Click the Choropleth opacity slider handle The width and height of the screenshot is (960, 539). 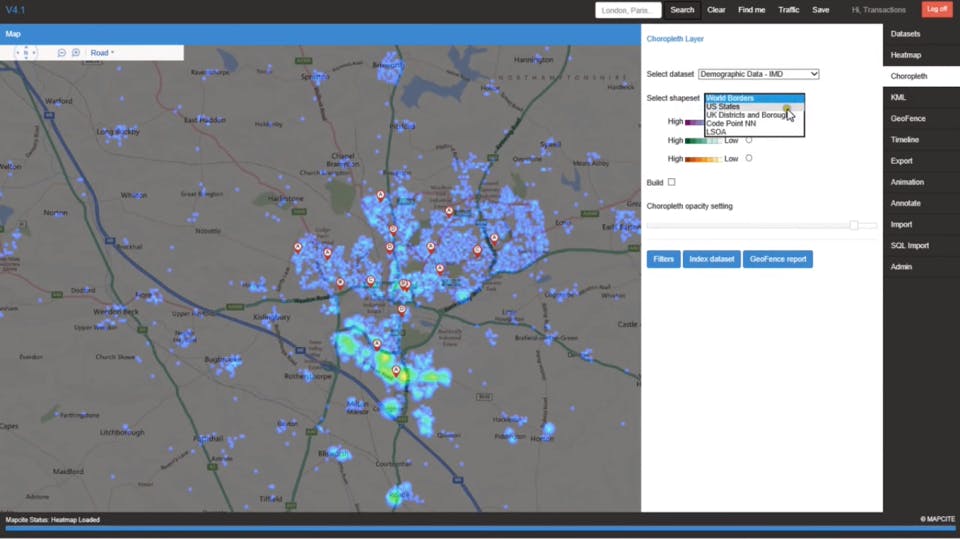coord(854,225)
